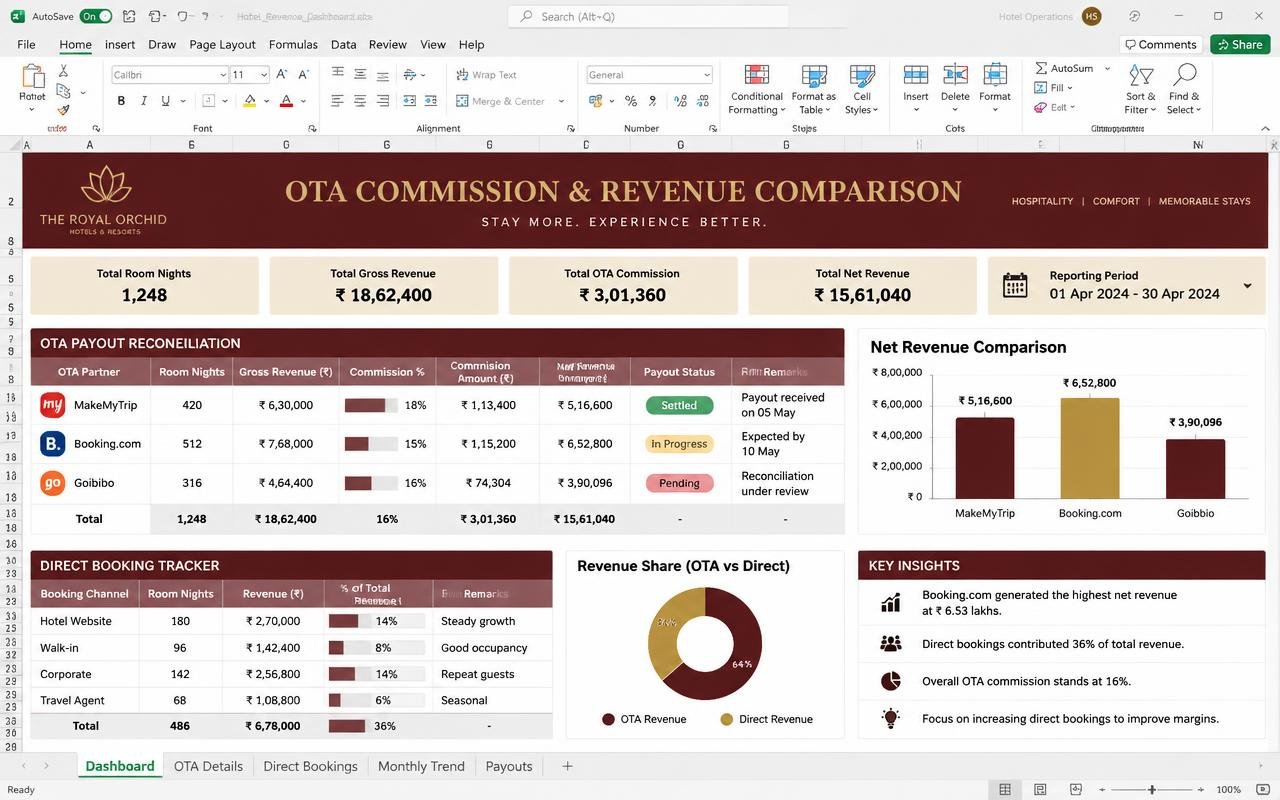
Task: Click the Booking.com chart bar
Action: point(1090,448)
